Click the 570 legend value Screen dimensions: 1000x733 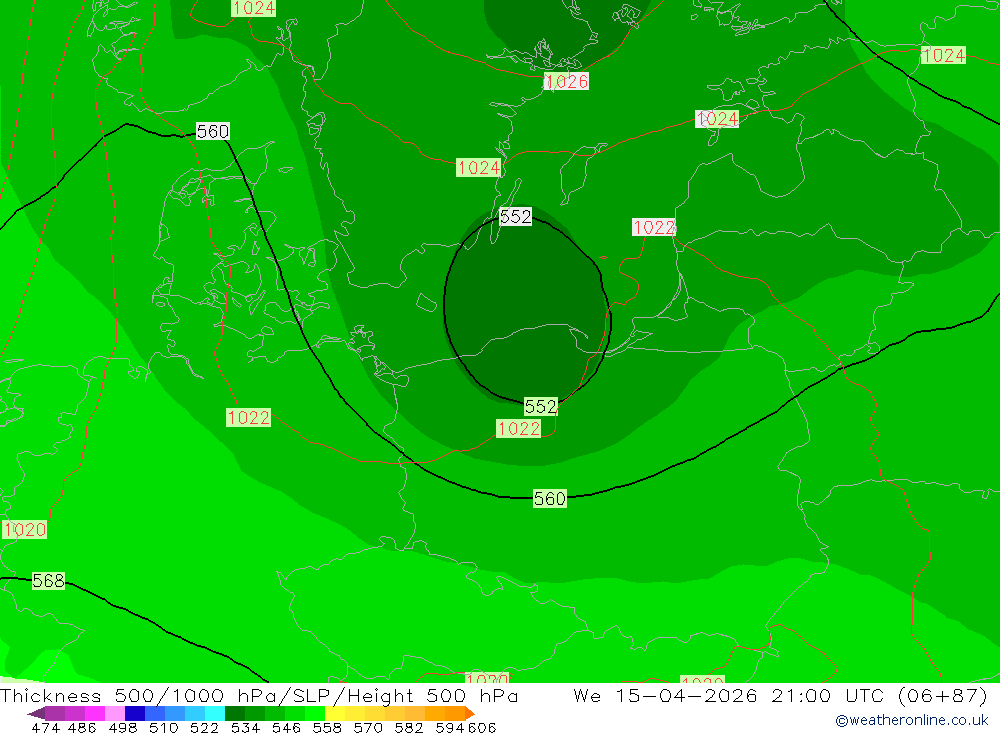(x=368, y=727)
